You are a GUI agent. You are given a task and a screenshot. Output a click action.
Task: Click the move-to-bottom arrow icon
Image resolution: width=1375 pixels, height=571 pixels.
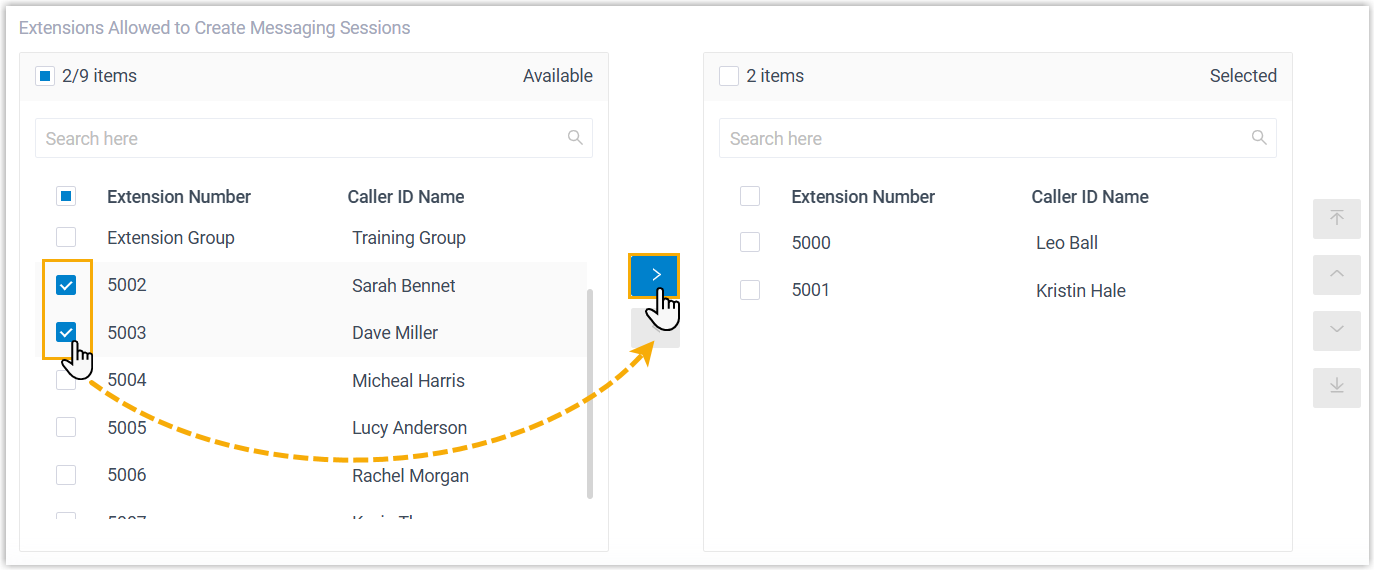(x=1336, y=387)
